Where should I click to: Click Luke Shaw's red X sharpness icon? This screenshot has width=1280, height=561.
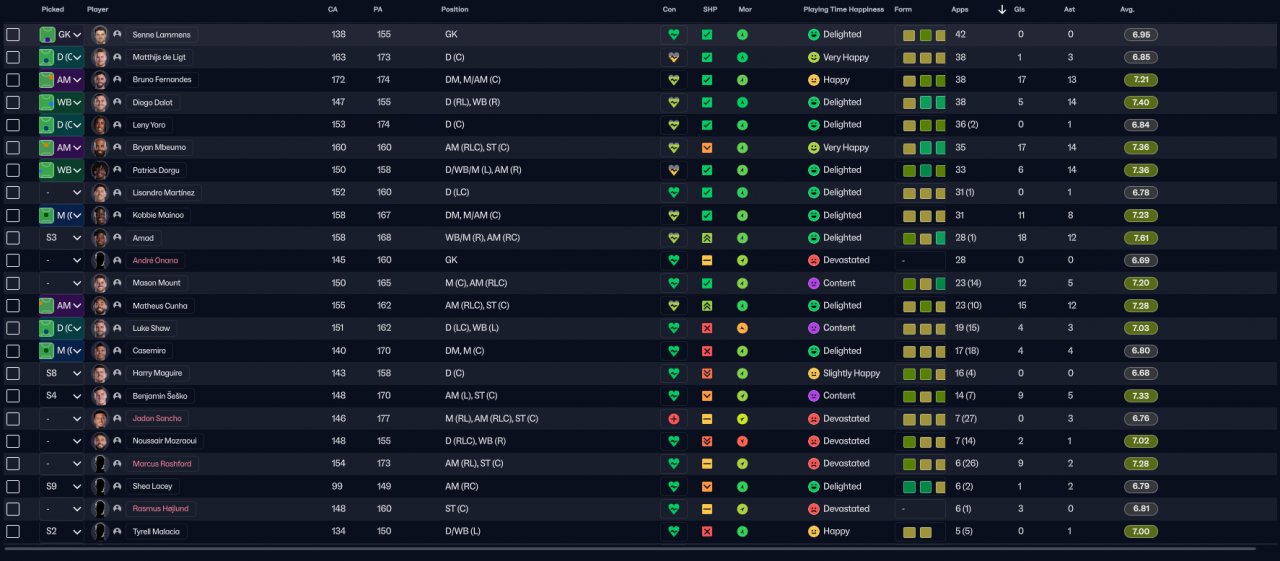[707, 328]
